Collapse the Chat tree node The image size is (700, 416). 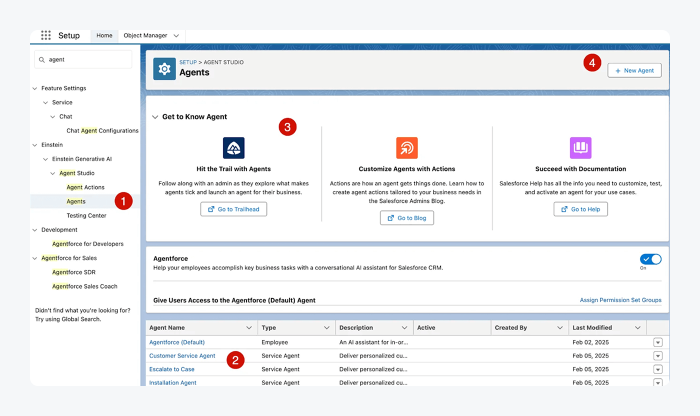[x=53, y=116]
